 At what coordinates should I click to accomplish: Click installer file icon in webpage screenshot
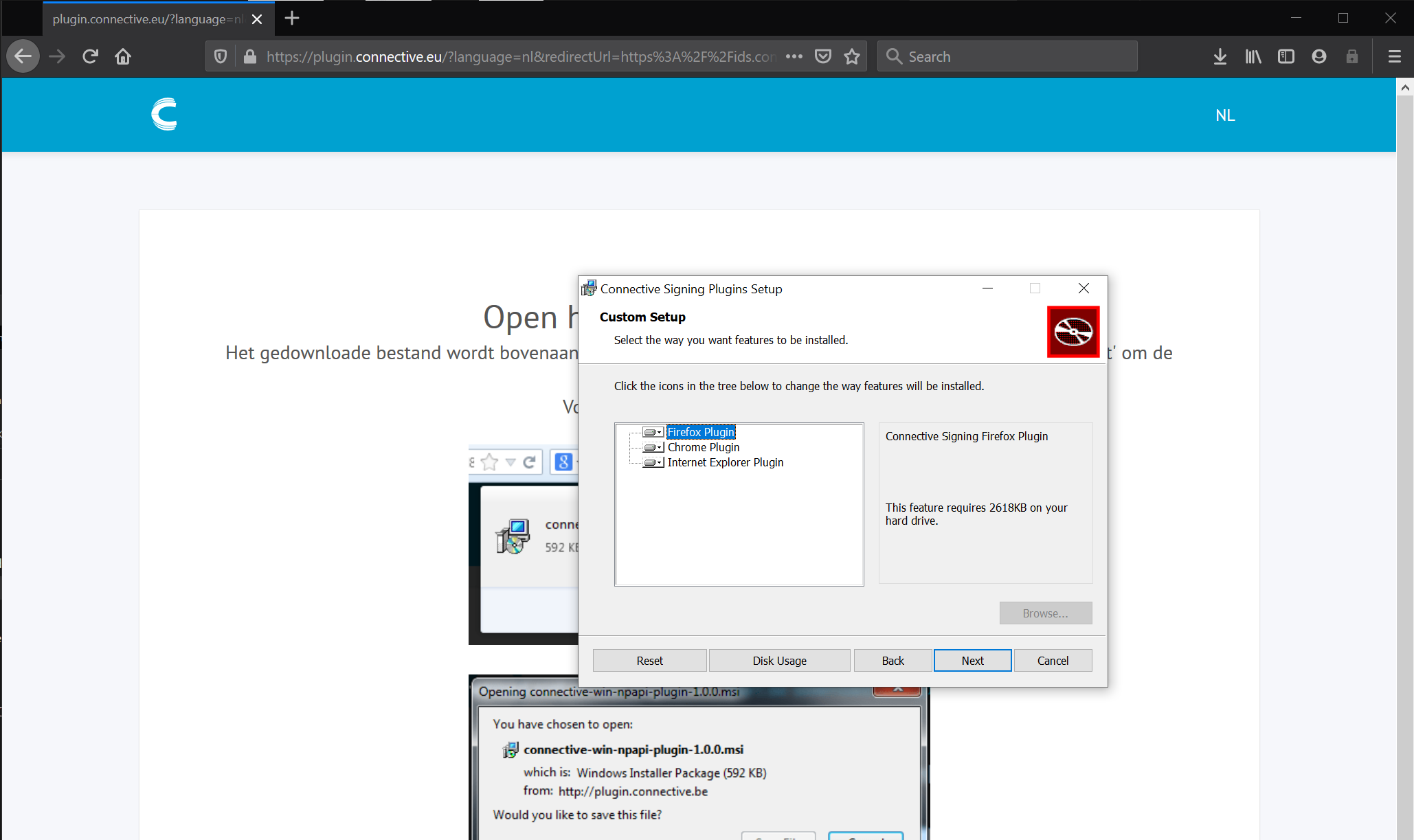[513, 536]
